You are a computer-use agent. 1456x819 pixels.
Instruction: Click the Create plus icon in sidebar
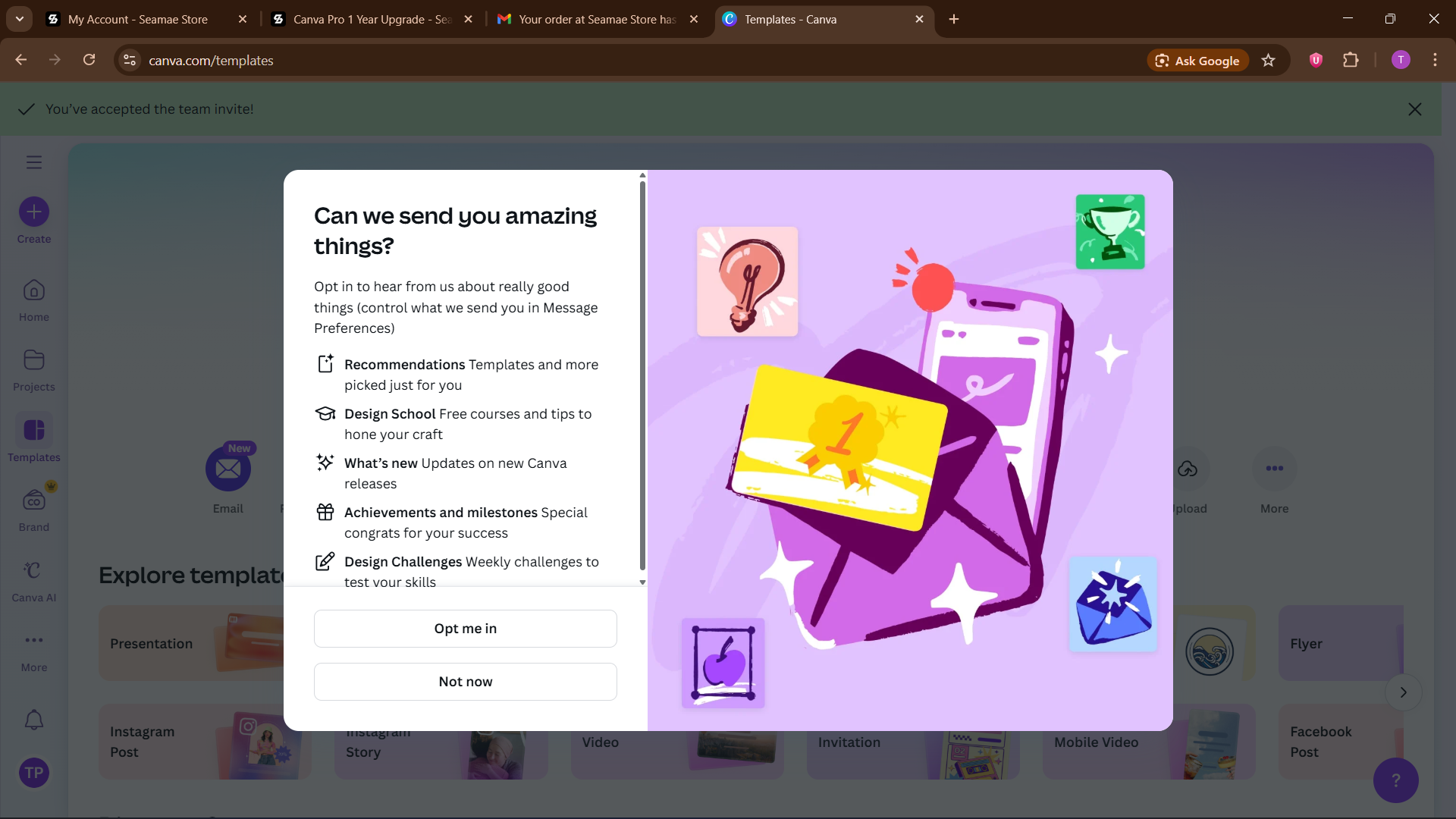(x=34, y=212)
